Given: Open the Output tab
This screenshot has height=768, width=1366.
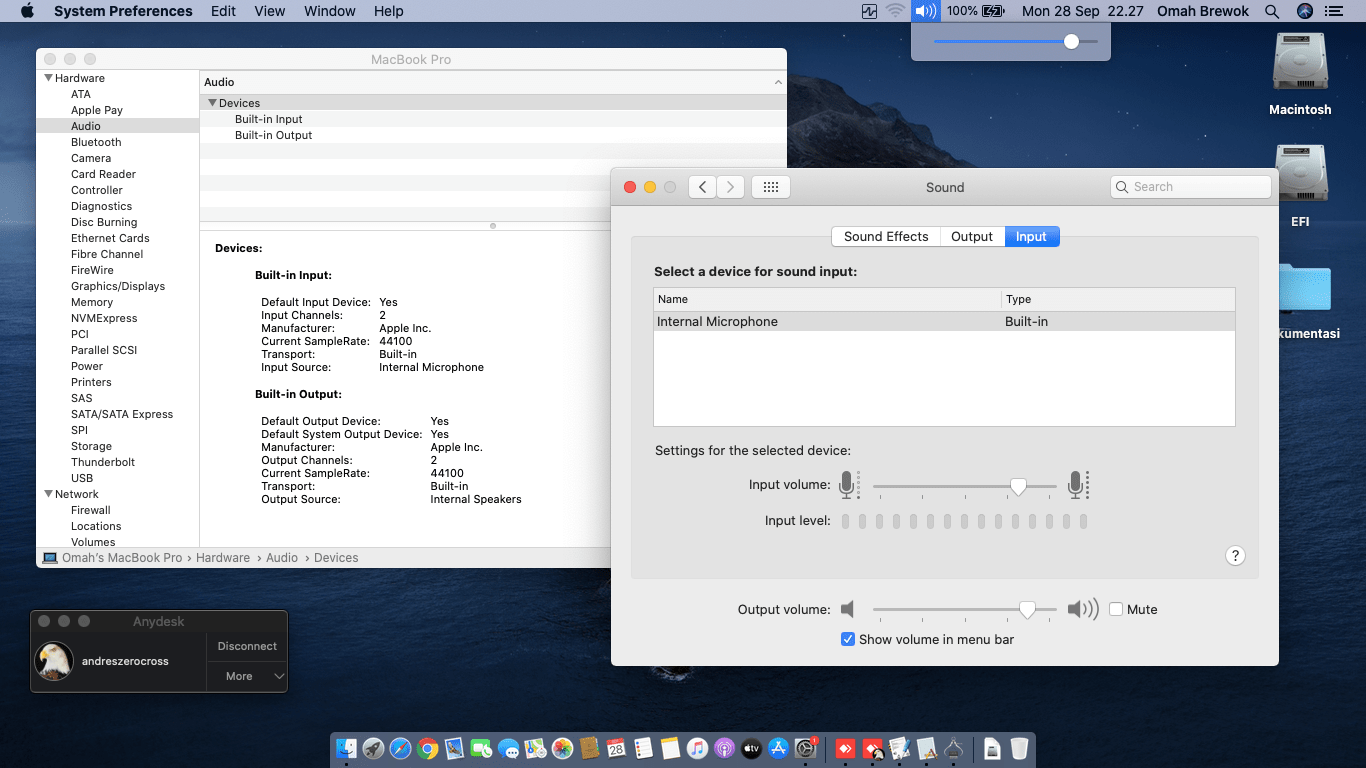Looking at the screenshot, I should [971, 236].
